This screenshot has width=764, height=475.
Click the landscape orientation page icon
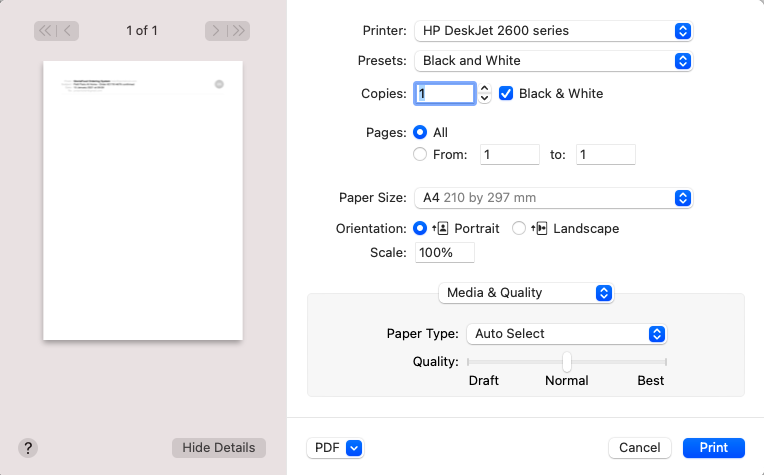[x=540, y=229]
